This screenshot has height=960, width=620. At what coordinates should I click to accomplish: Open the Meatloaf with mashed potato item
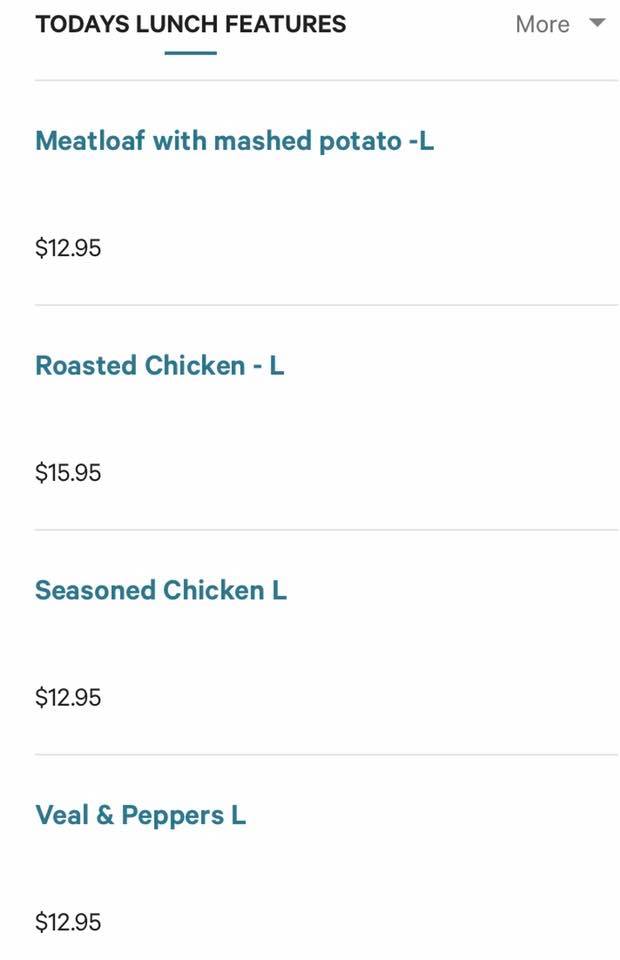tap(234, 141)
